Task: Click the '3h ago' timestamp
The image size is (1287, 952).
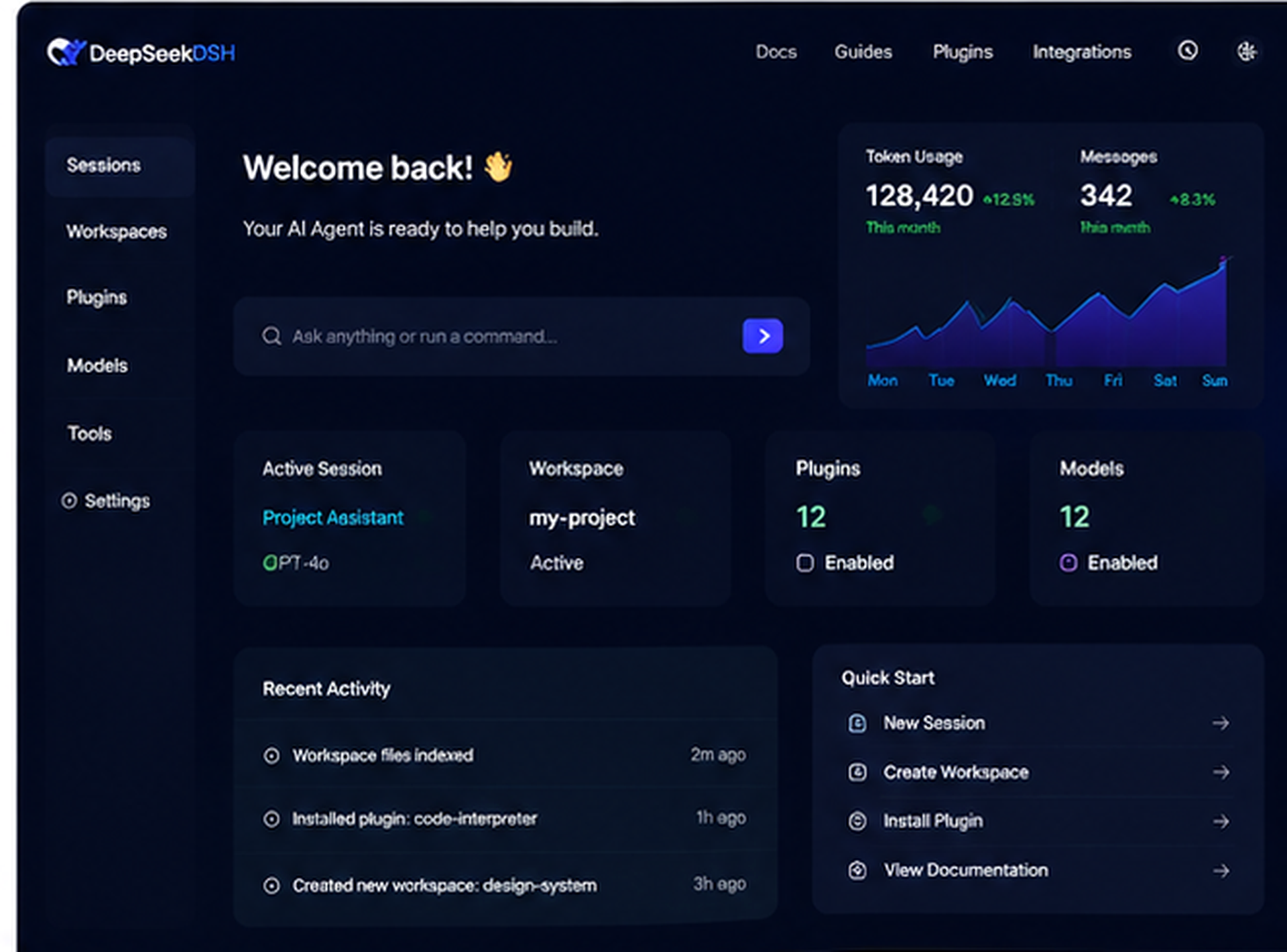Action: pyautogui.click(x=719, y=884)
